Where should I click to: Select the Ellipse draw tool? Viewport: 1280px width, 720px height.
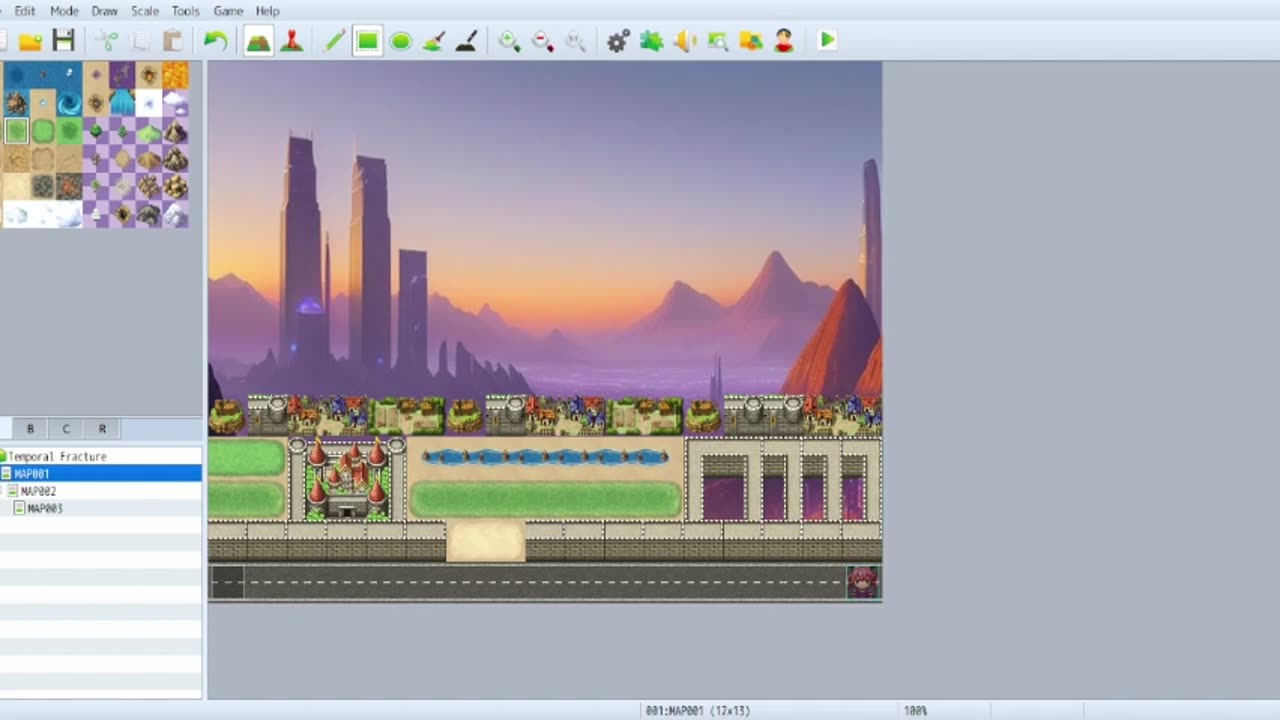pyautogui.click(x=401, y=41)
